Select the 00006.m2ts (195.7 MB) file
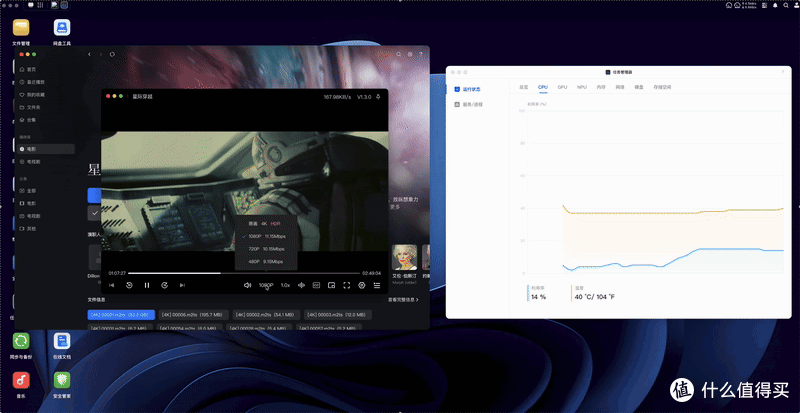800x413 pixels. (x=194, y=315)
